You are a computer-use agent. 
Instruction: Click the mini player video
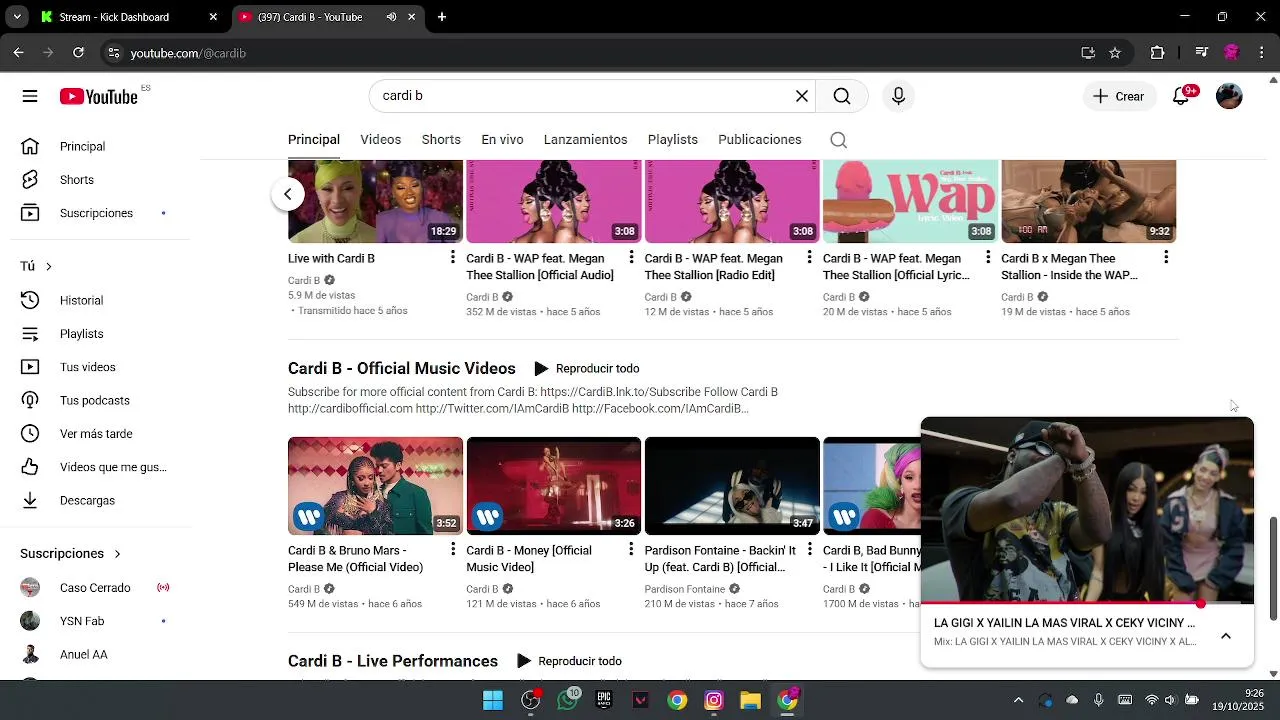1087,510
